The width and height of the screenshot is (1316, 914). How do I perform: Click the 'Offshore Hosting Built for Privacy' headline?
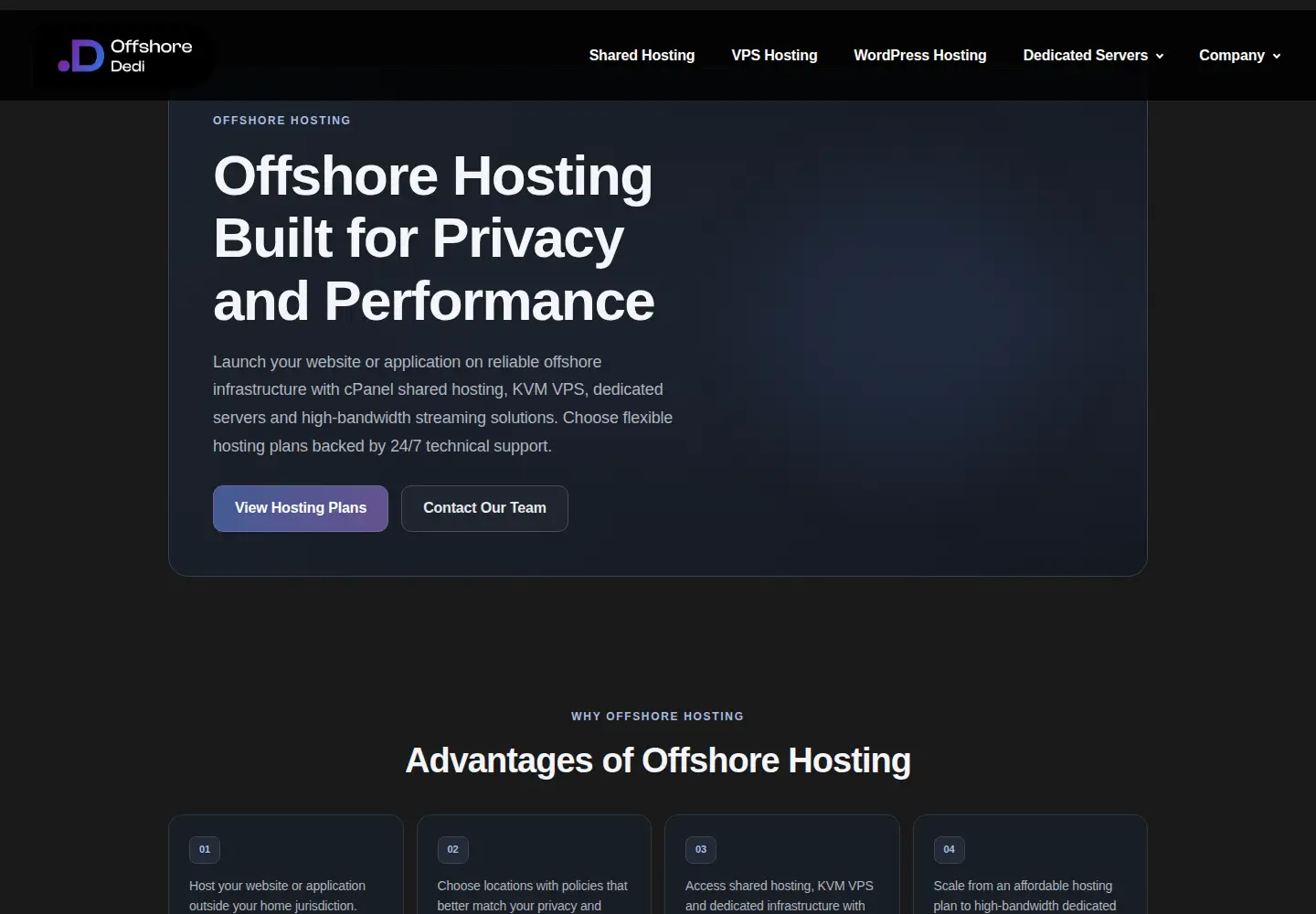pyautogui.click(x=434, y=239)
